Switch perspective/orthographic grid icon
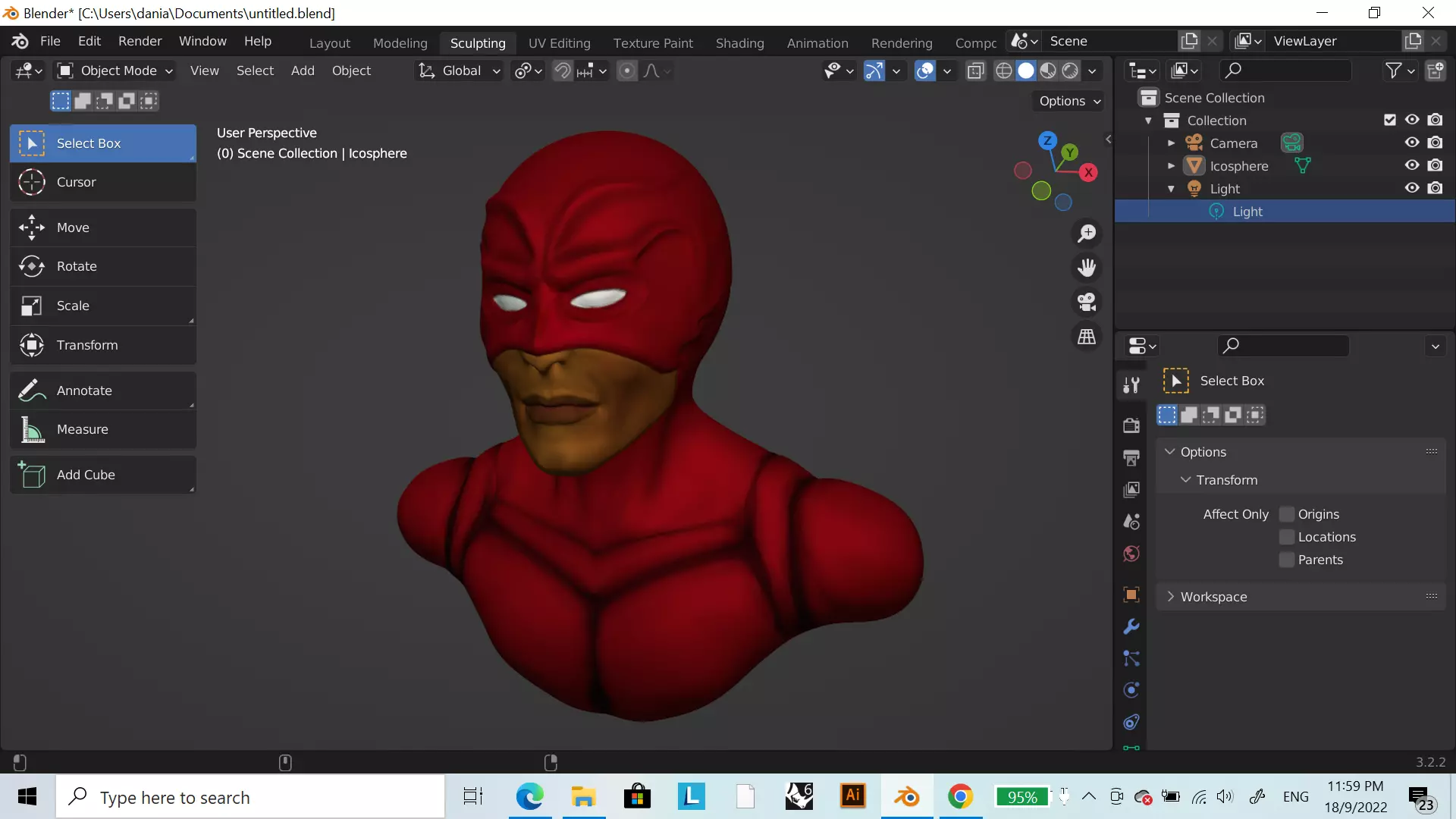Image resolution: width=1456 pixels, height=819 pixels. pos(1087,336)
